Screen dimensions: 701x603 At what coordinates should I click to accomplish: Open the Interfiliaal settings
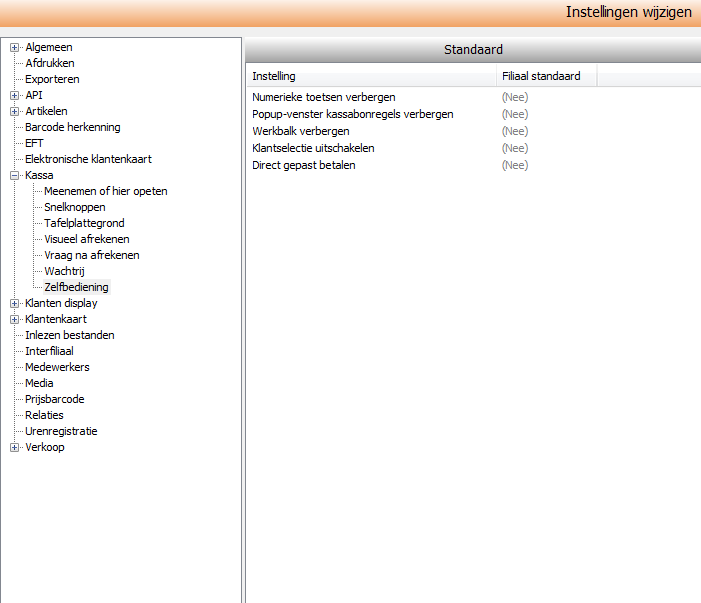click(x=49, y=351)
